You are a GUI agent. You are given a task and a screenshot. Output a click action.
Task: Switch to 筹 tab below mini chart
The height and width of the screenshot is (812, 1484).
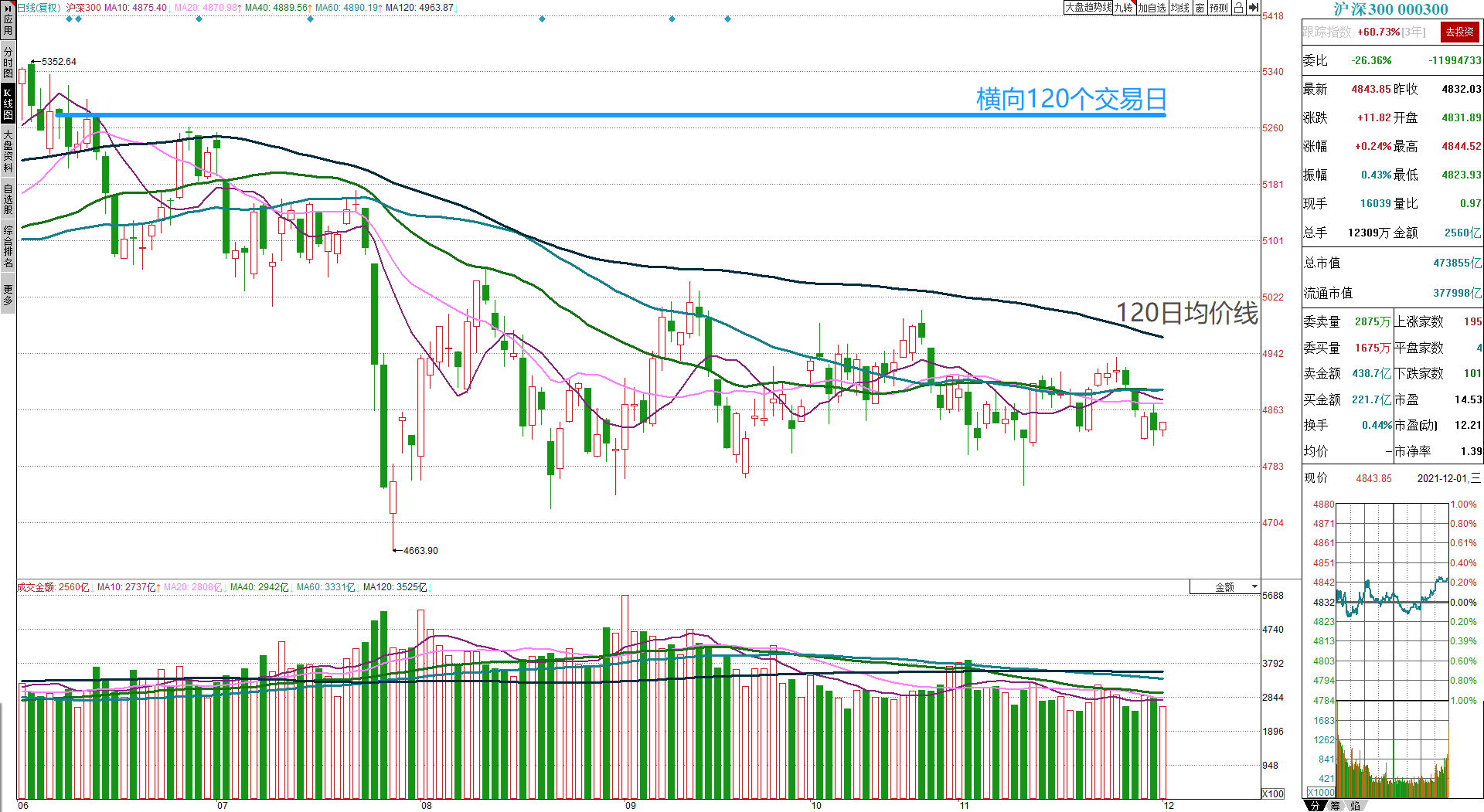click(x=1335, y=805)
